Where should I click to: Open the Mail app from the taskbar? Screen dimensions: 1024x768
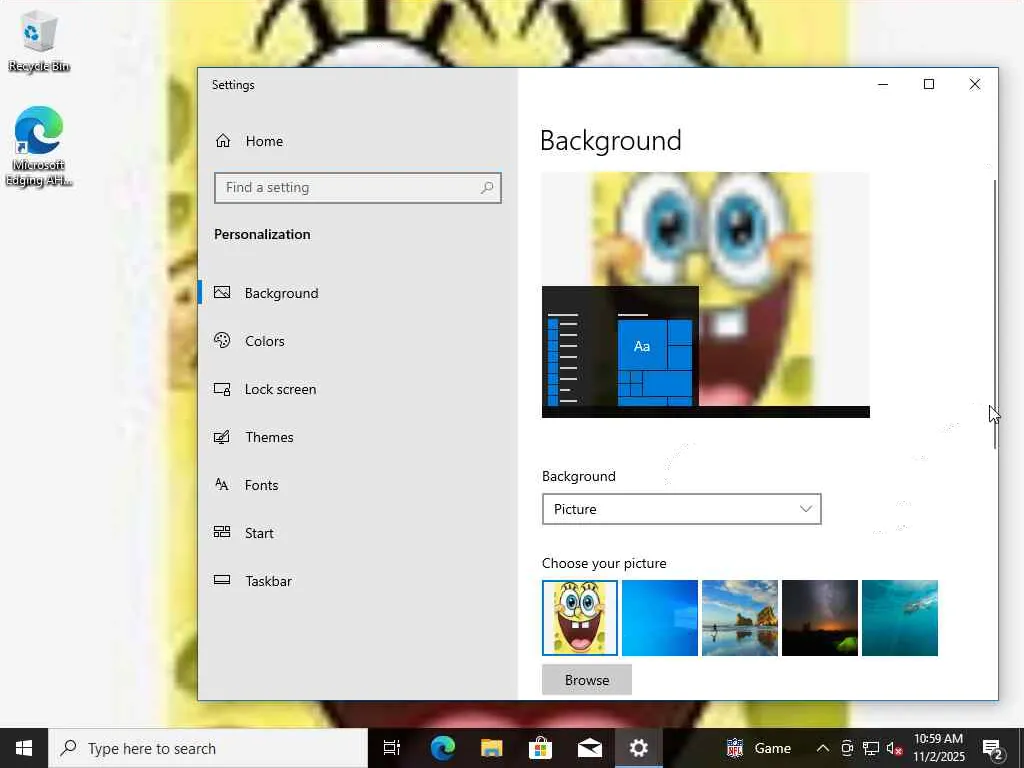click(x=589, y=748)
